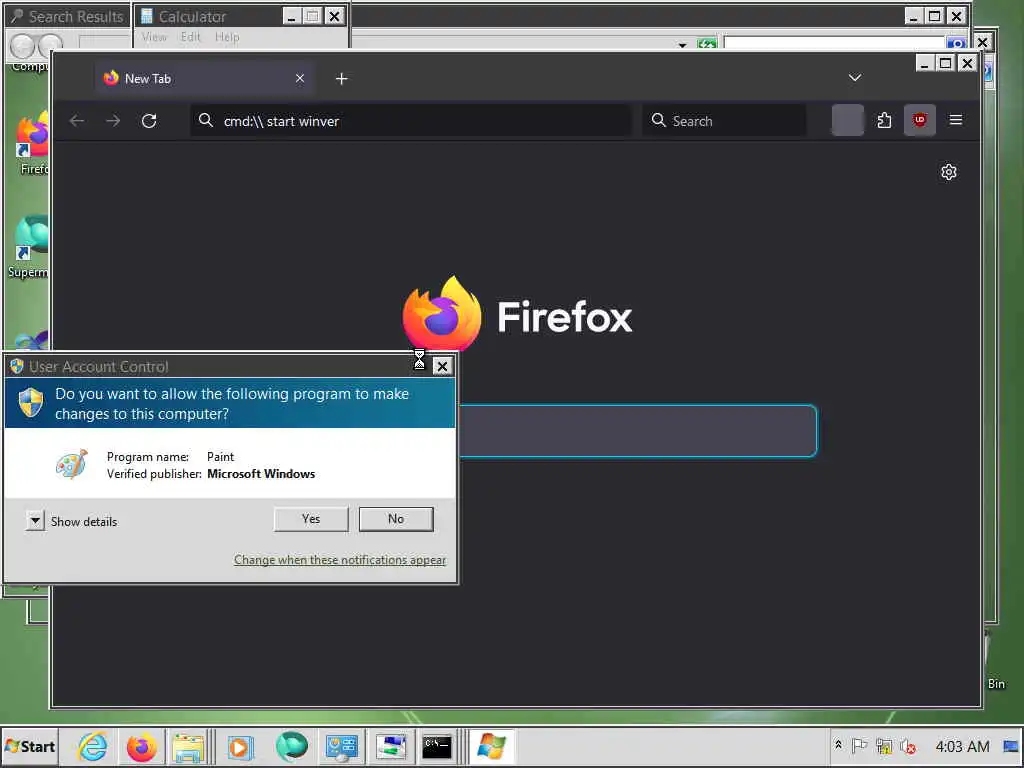Click Yes in User Account Control
This screenshot has width=1024, height=768.
pyautogui.click(x=311, y=519)
